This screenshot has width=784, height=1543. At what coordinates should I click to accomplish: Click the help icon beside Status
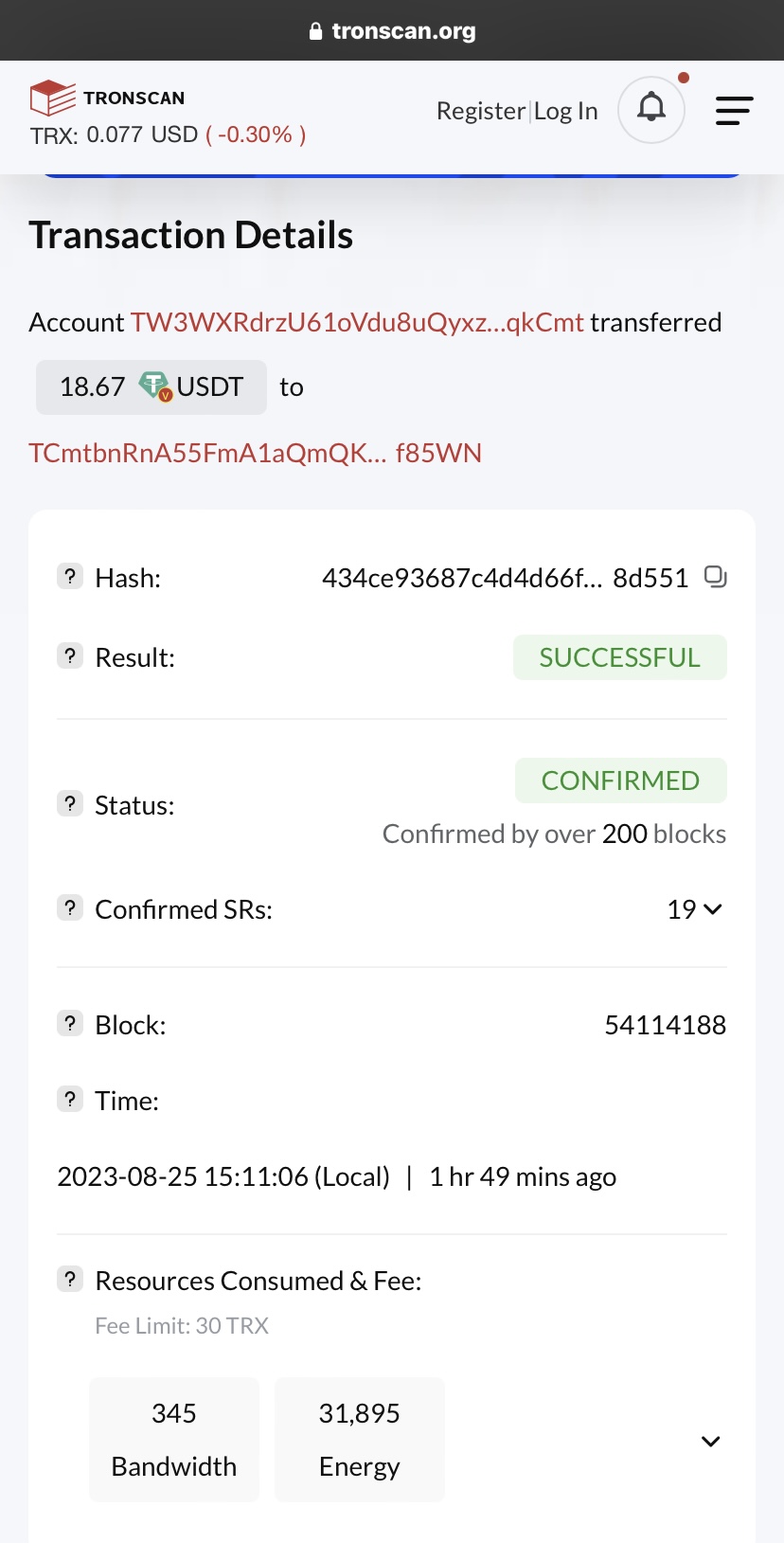(70, 804)
